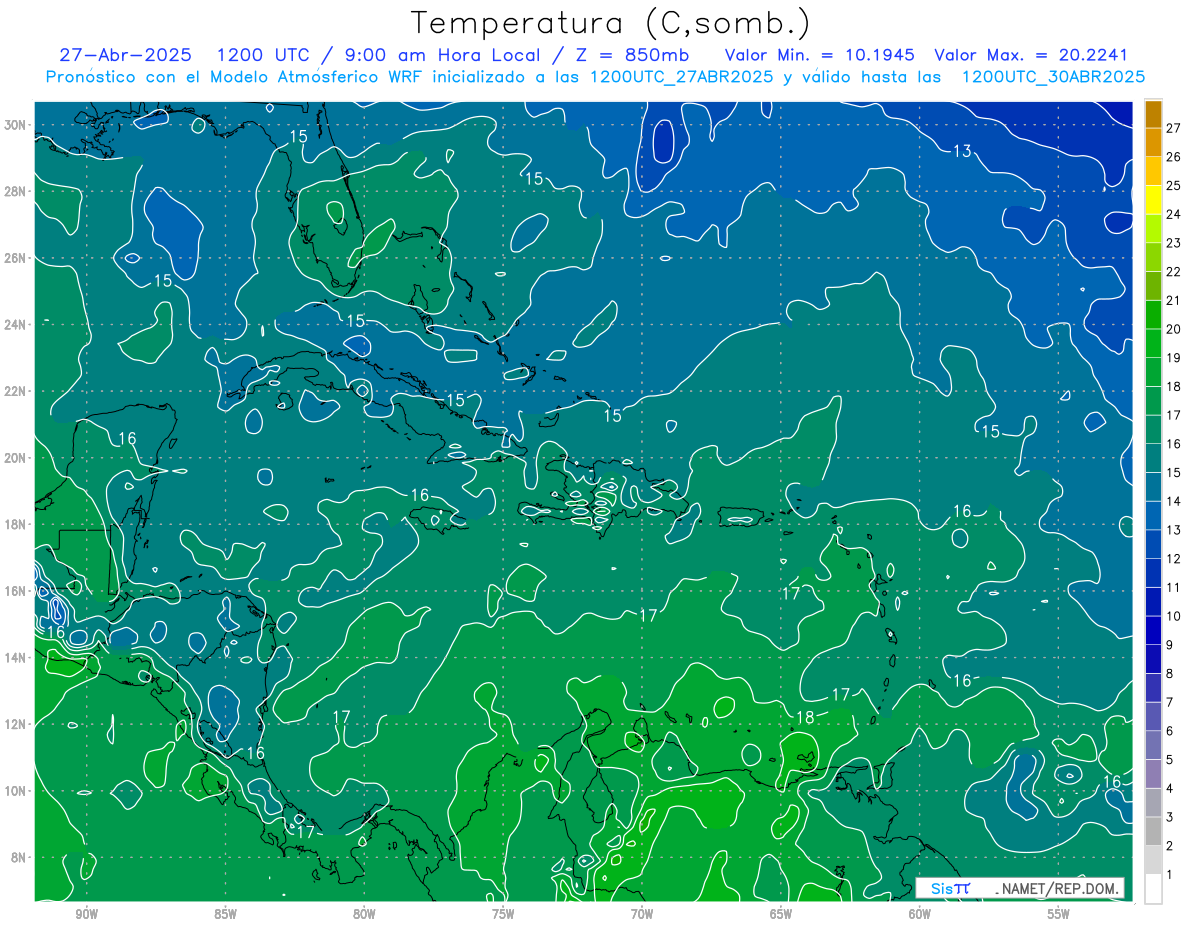The width and height of the screenshot is (1200, 927).
Task: Click the color scale label "20"
Action: (1174, 329)
